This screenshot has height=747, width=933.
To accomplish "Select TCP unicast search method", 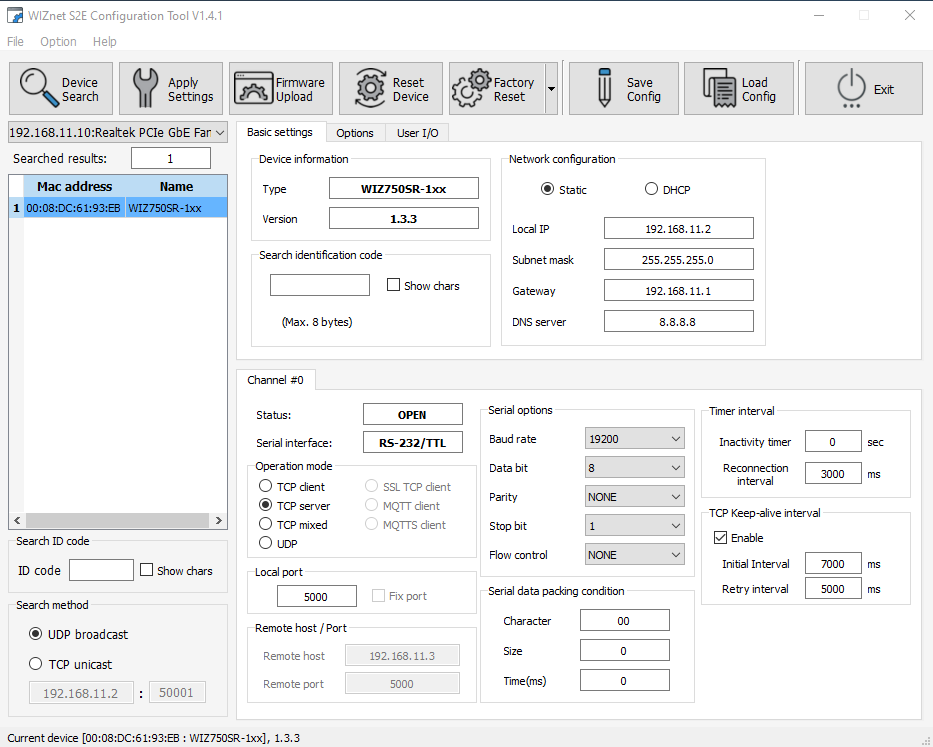I will (x=36, y=664).
